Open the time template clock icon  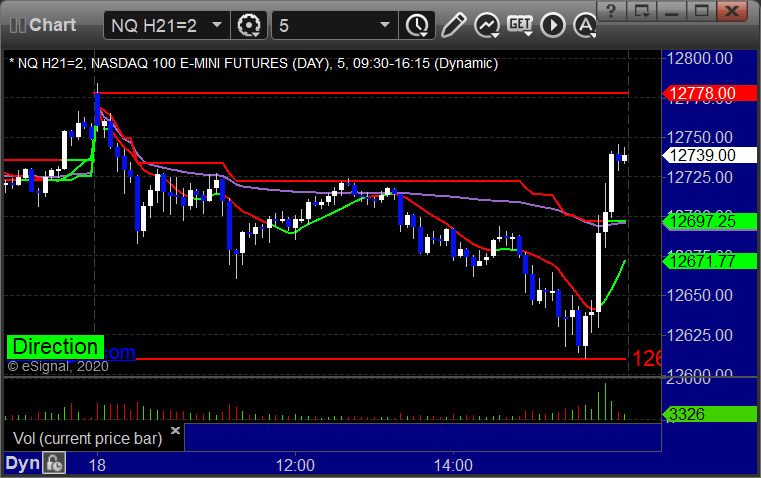point(417,25)
